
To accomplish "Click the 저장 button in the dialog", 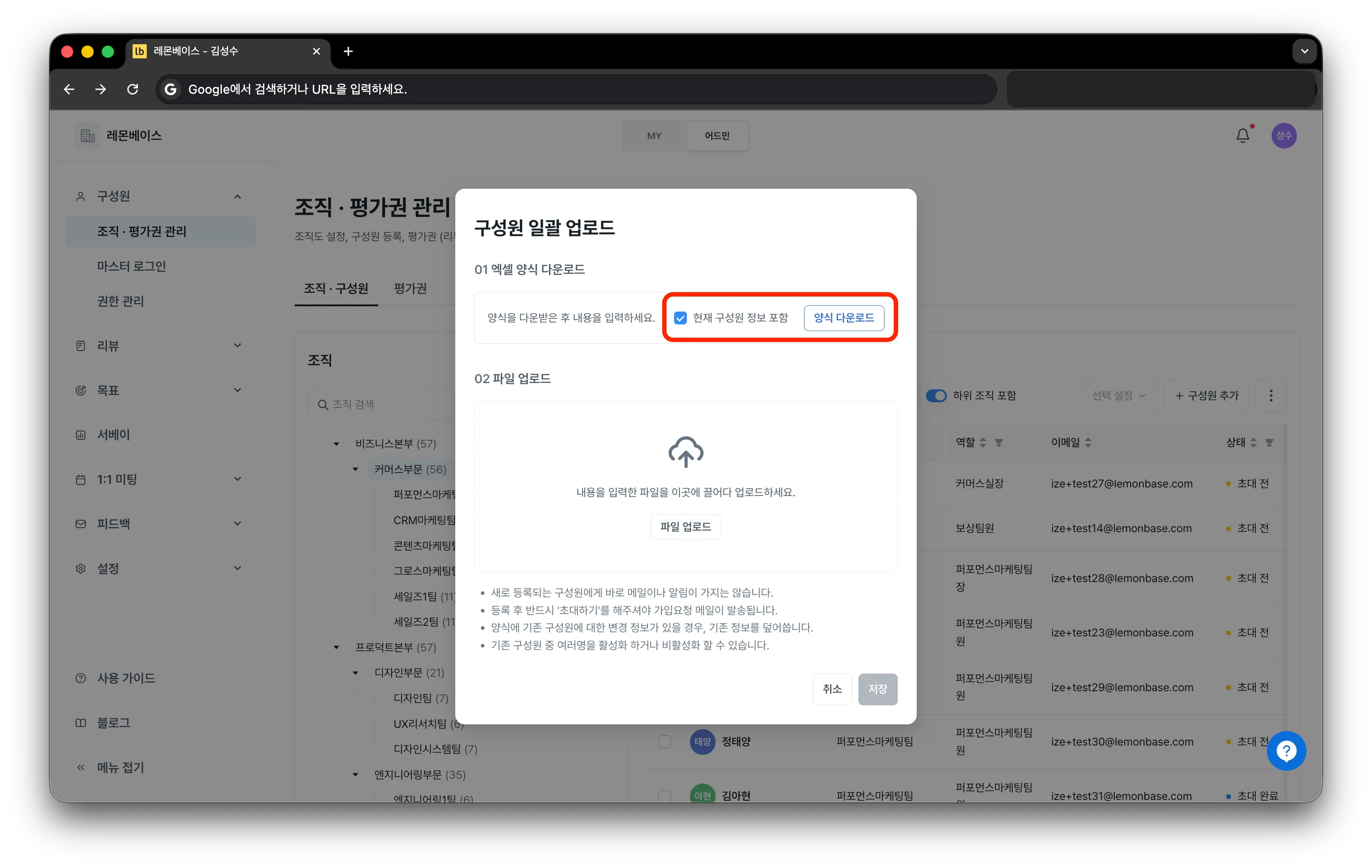I will coord(877,689).
